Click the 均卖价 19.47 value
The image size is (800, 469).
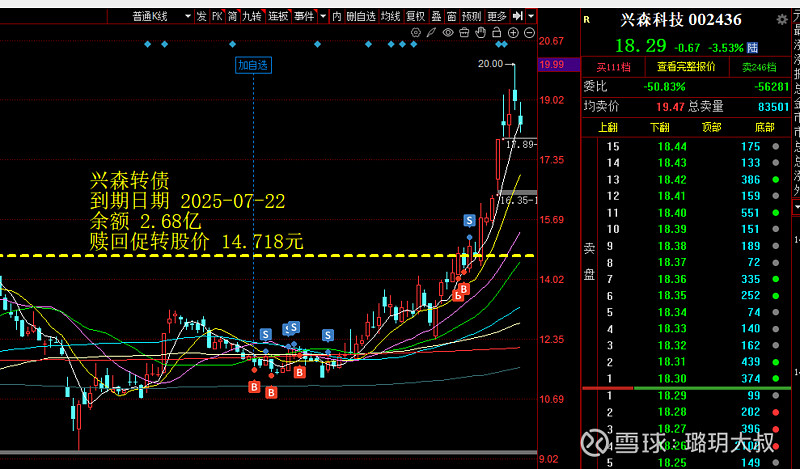(670, 107)
